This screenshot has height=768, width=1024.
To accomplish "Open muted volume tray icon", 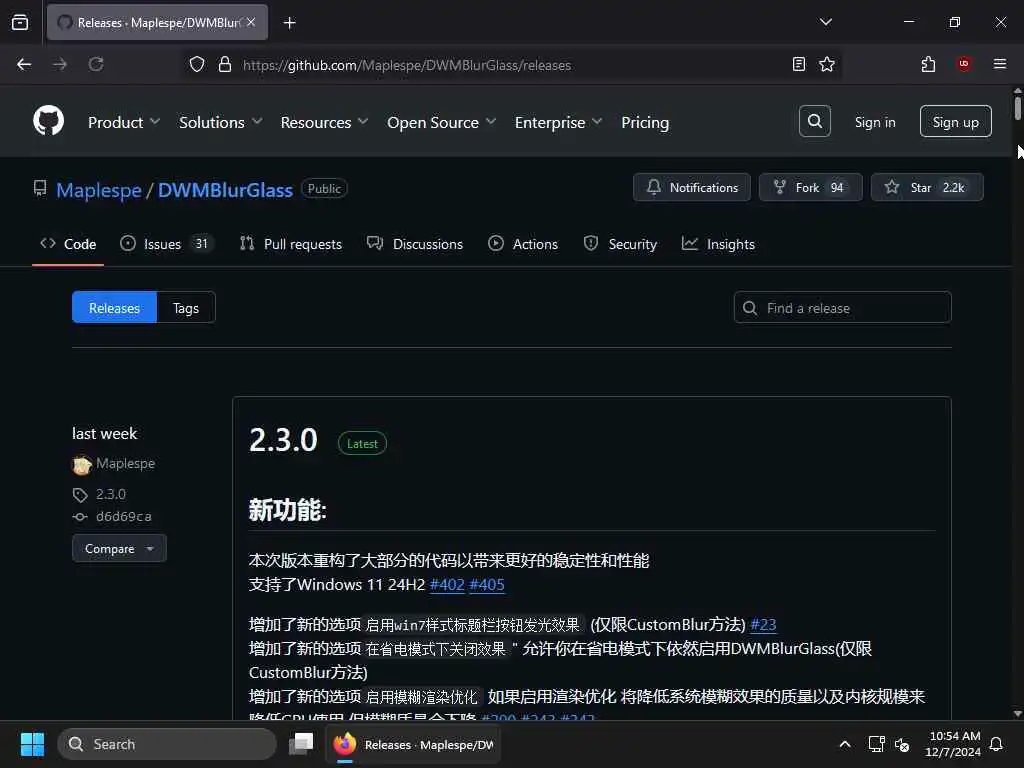I will [x=902, y=744].
